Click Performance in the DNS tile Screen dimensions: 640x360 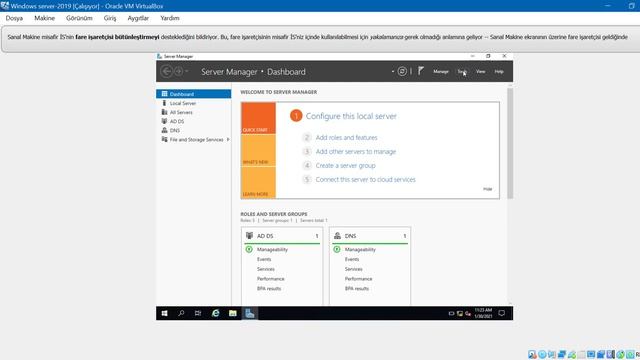(358, 279)
